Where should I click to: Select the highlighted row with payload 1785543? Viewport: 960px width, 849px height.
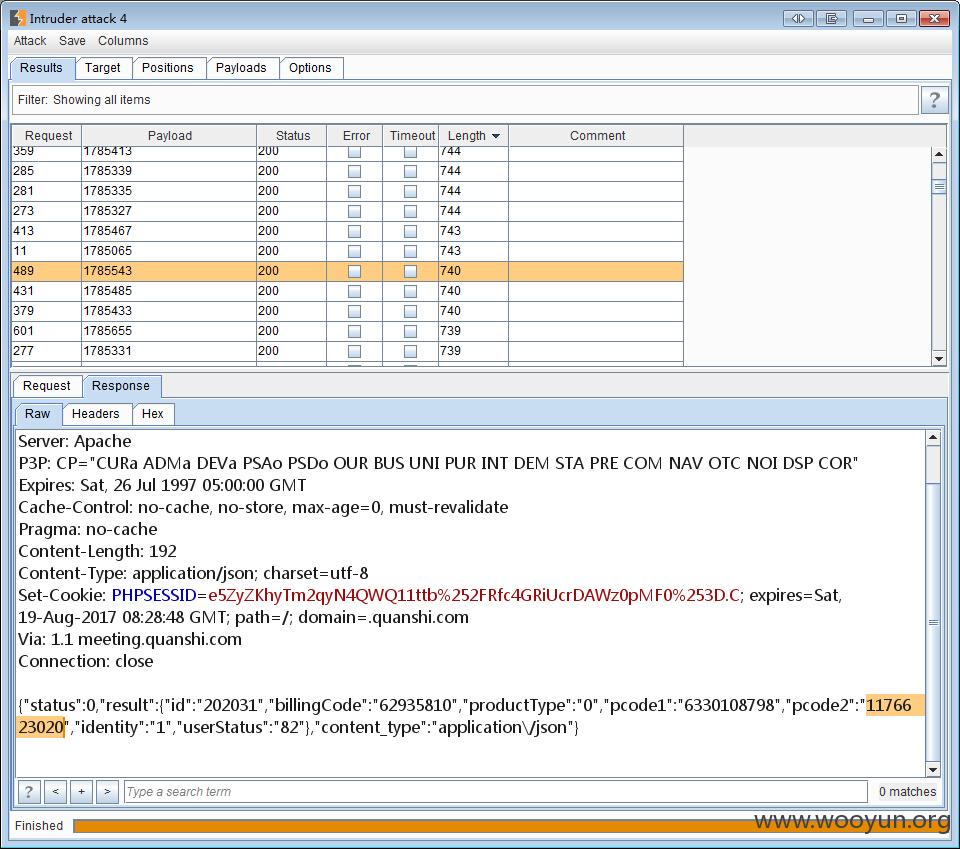pos(347,271)
